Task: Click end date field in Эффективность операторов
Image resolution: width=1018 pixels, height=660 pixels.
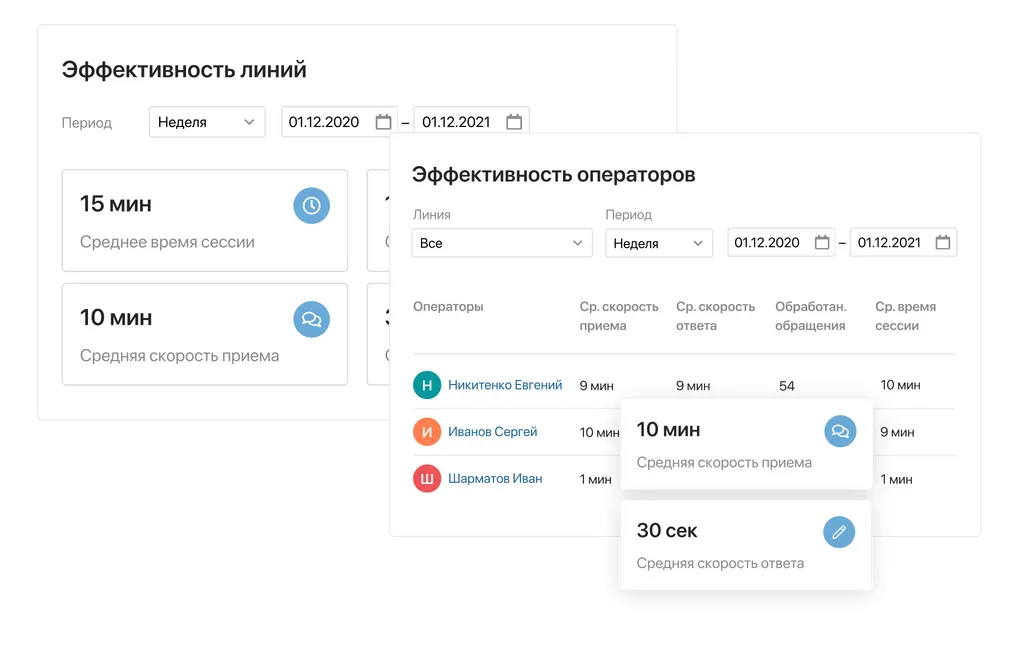Action: [903, 243]
